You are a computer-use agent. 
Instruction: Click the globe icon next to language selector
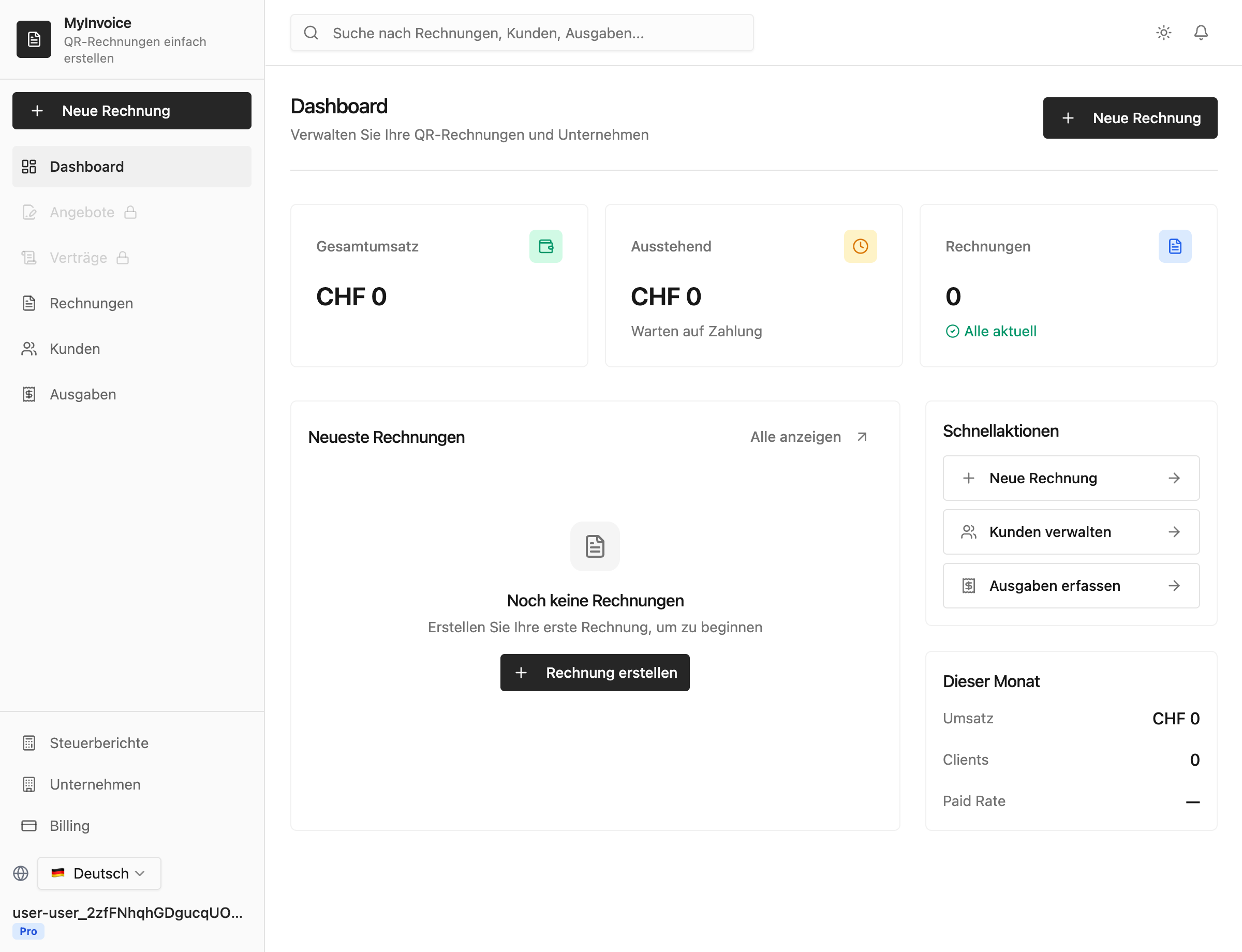point(21,873)
